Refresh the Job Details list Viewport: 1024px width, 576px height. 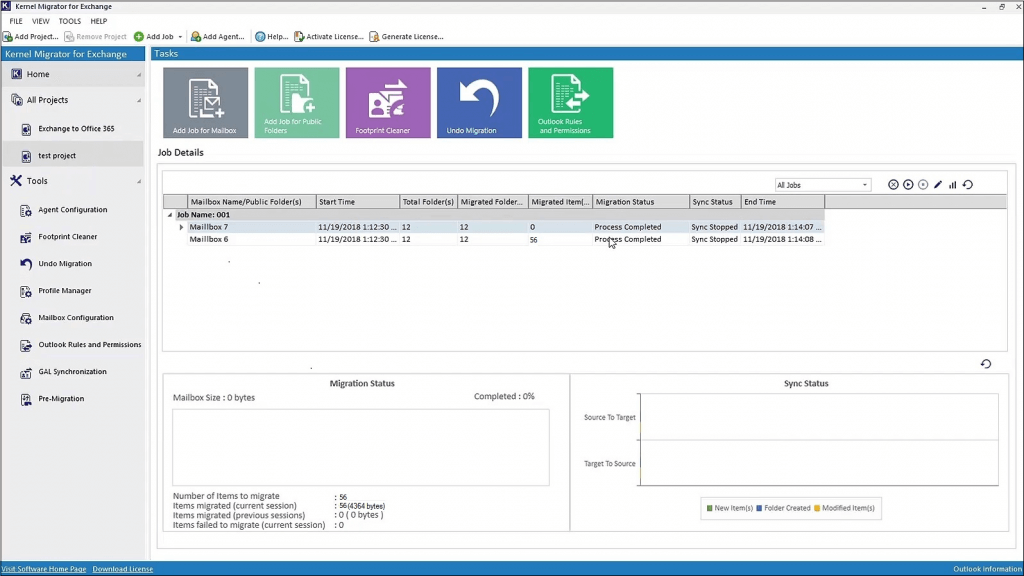968,184
